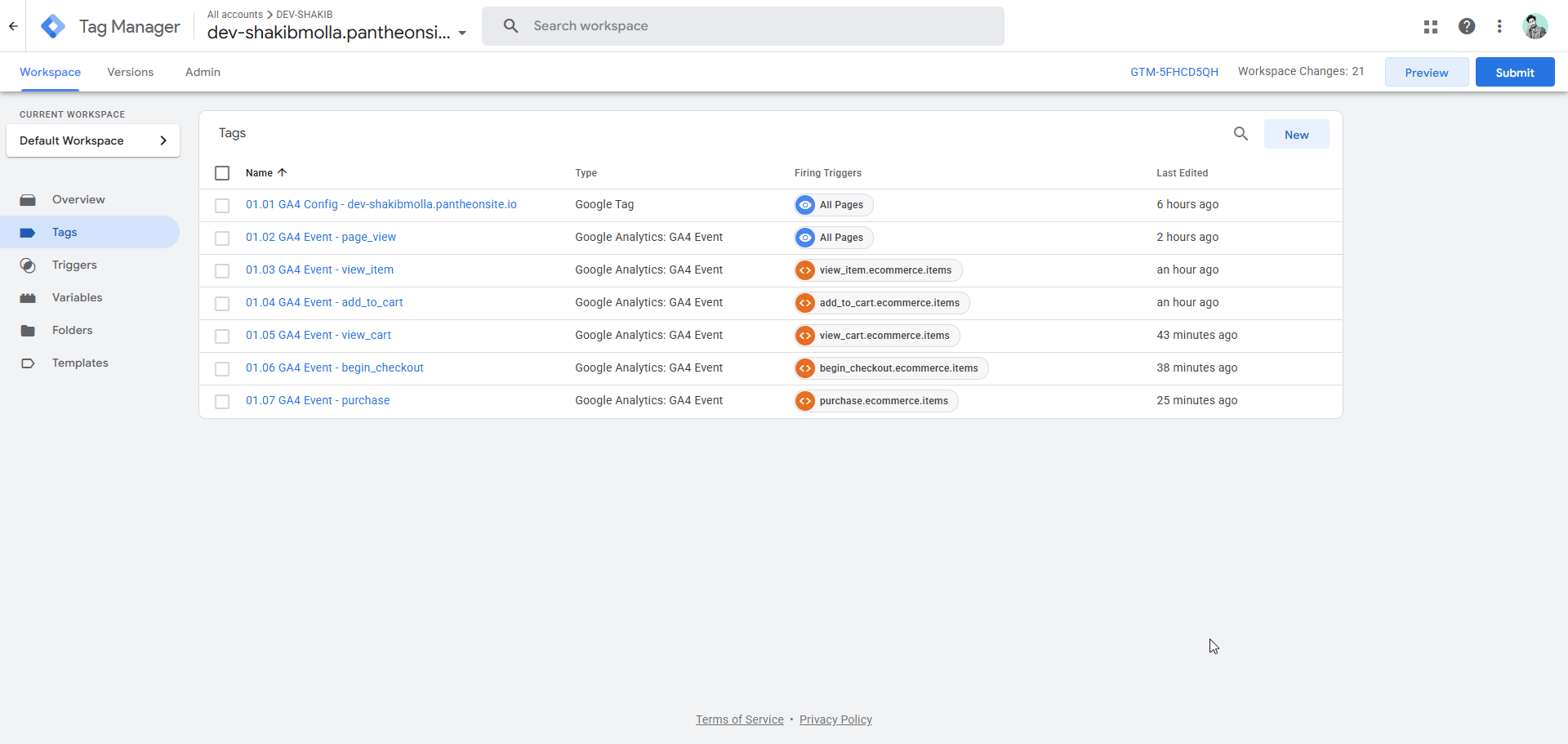Open the GTM-5FHCD5QH container ID link
Screen dimensions: 1568x744
(x=1174, y=72)
